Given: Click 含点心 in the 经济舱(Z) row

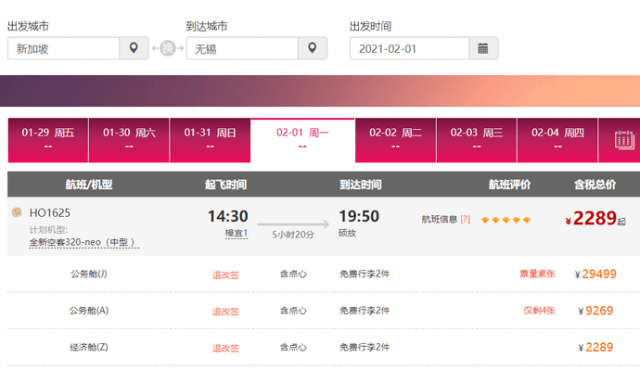Looking at the screenshot, I should 293,347.
